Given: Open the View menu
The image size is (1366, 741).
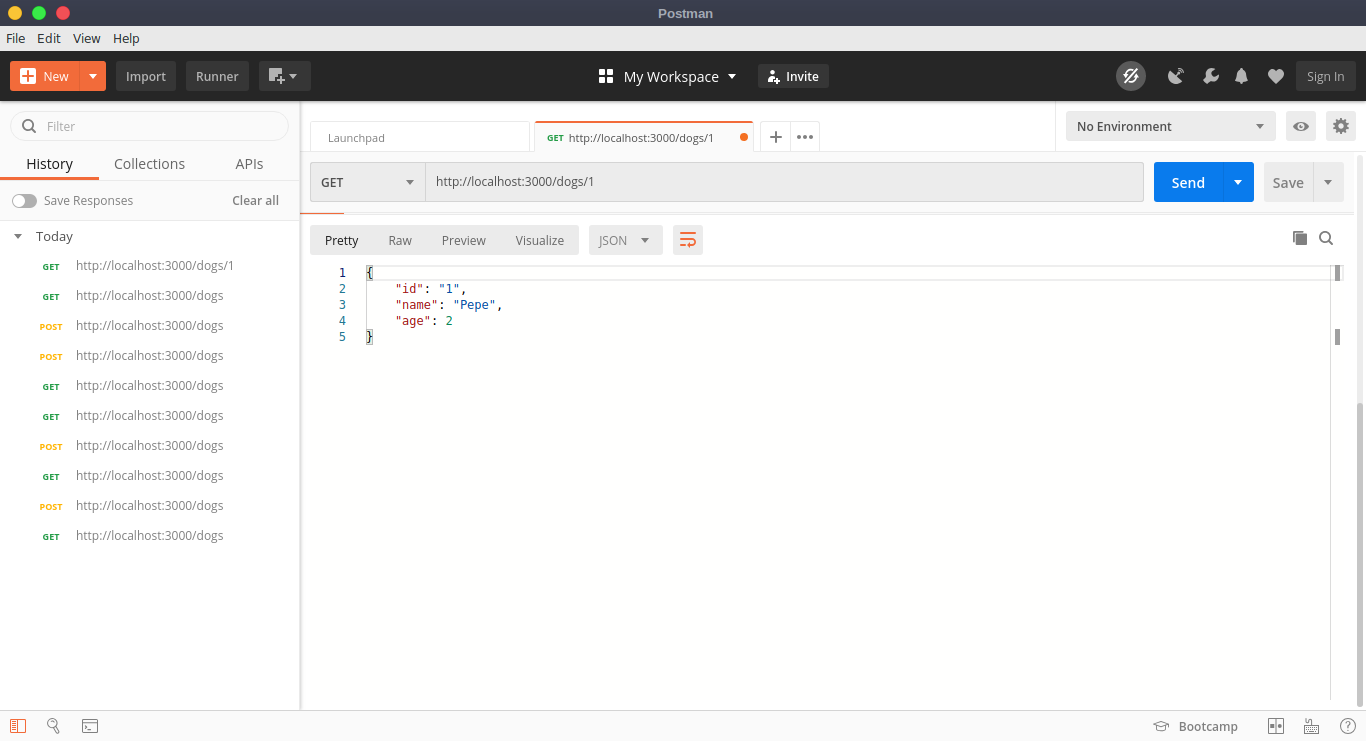Looking at the screenshot, I should [87, 38].
